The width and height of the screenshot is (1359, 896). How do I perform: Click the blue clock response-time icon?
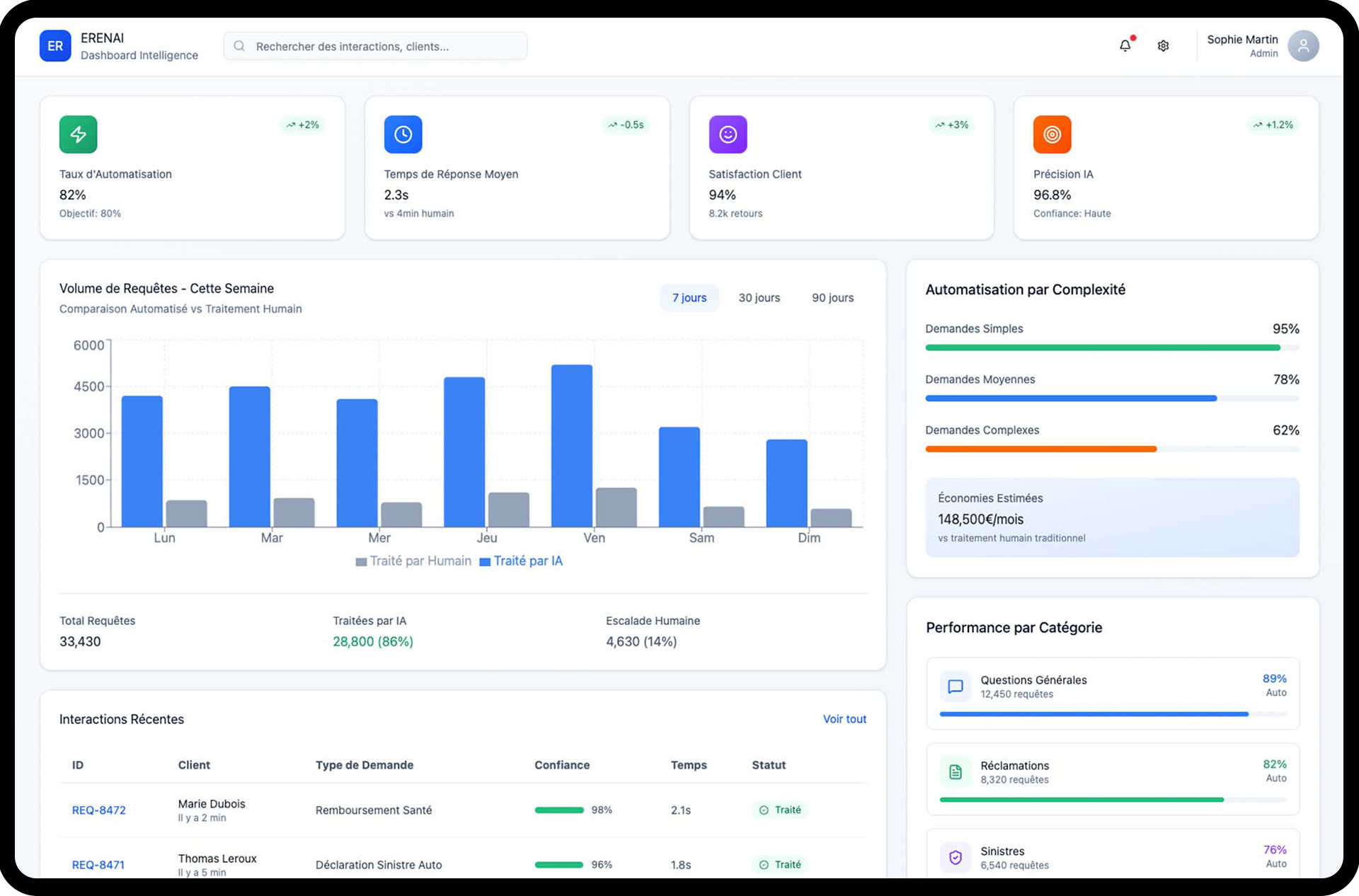403,134
